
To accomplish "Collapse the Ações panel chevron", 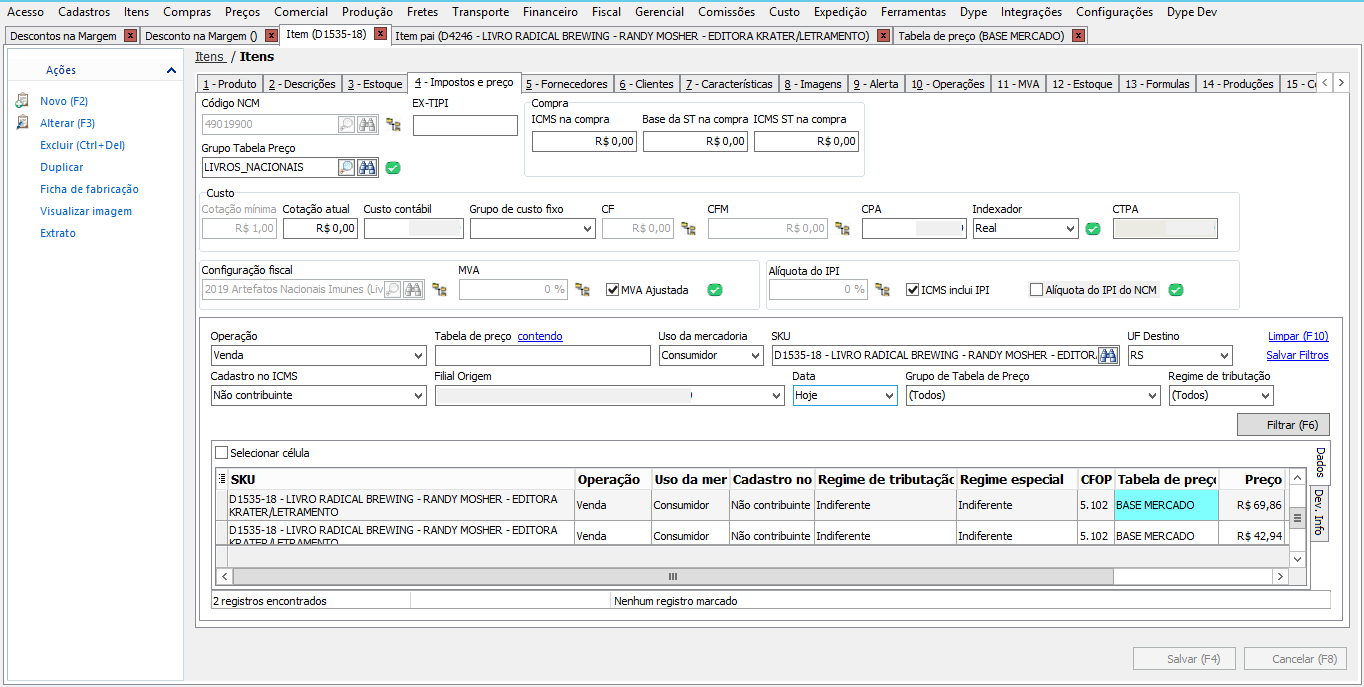I will coord(172,70).
